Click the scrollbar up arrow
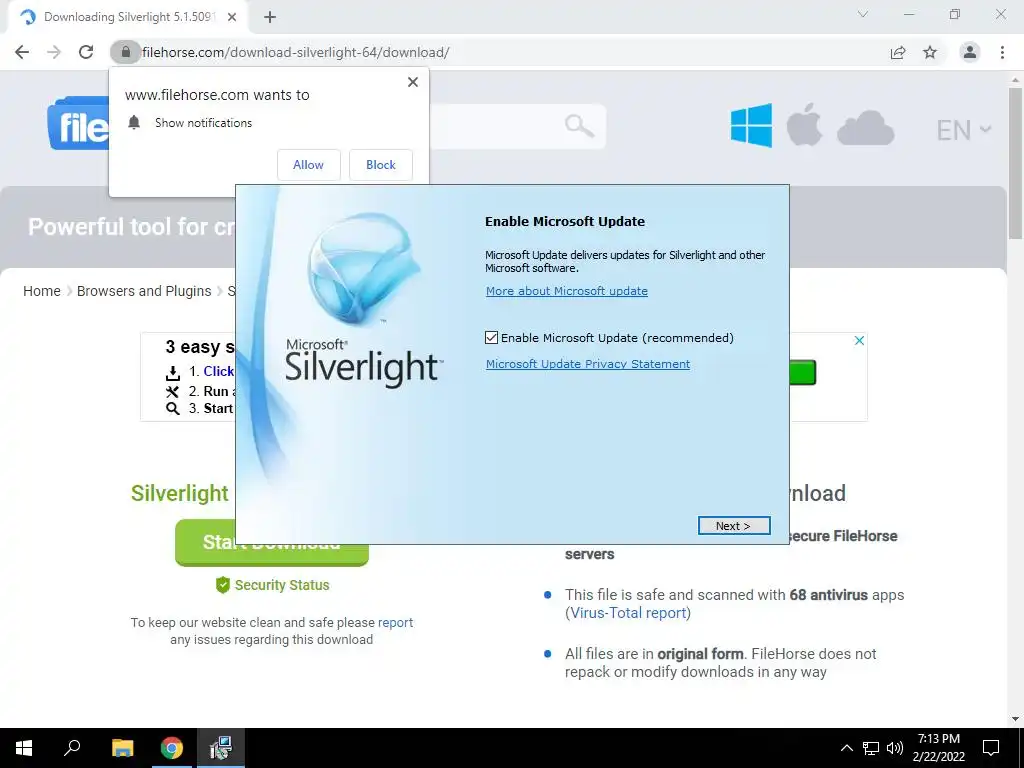This screenshot has height=768, width=1024. (1015, 80)
